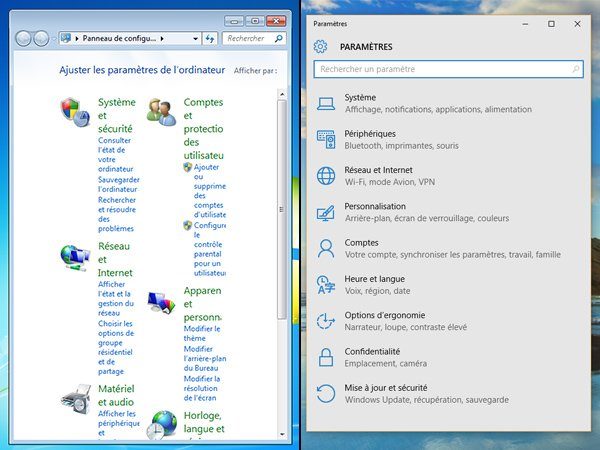Click Afficher l'état et la gestion du réseau

[116, 298]
